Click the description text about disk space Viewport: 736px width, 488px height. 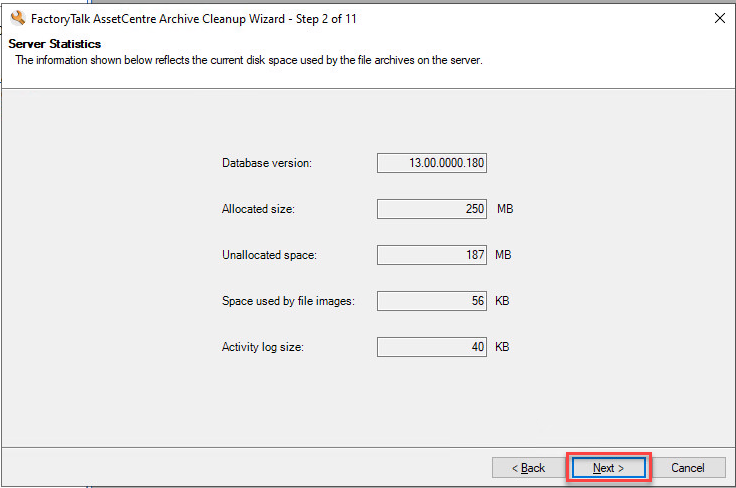point(249,60)
